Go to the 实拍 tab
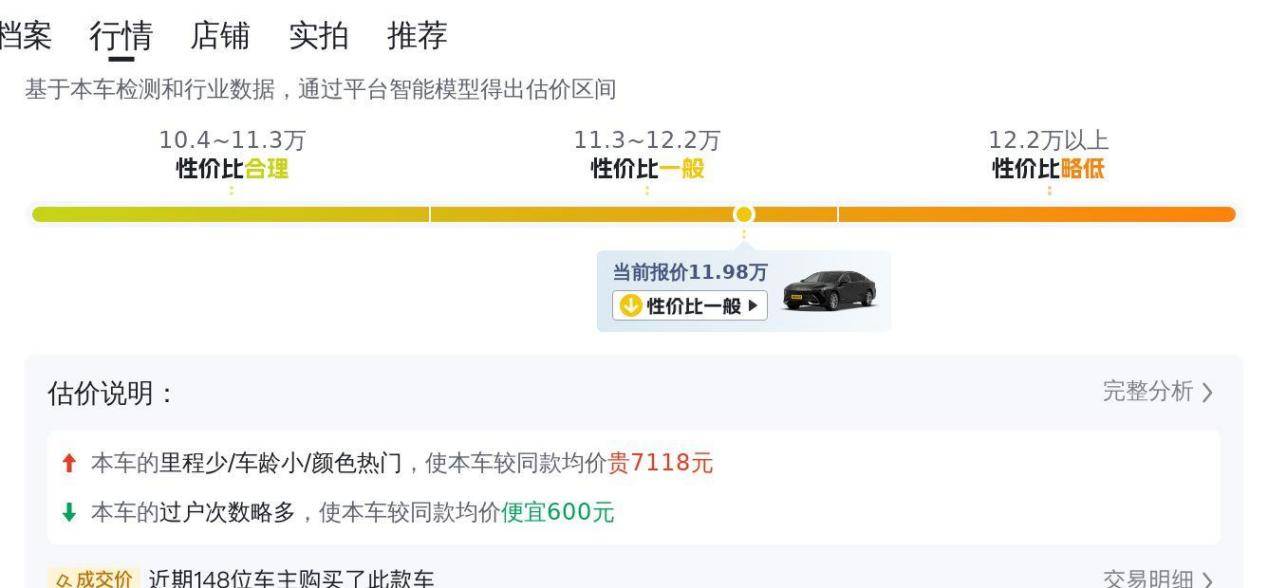The width and height of the screenshot is (1268, 588). 319,36
